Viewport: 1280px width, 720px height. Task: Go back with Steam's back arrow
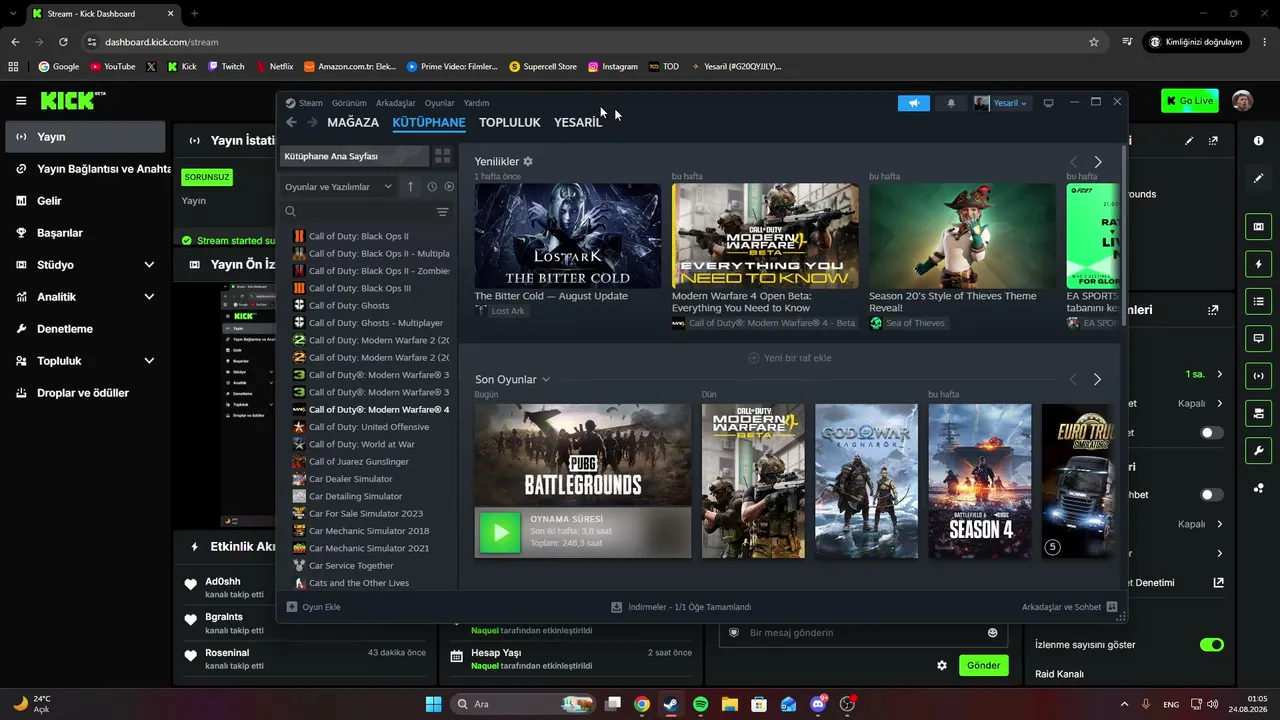click(x=291, y=122)
